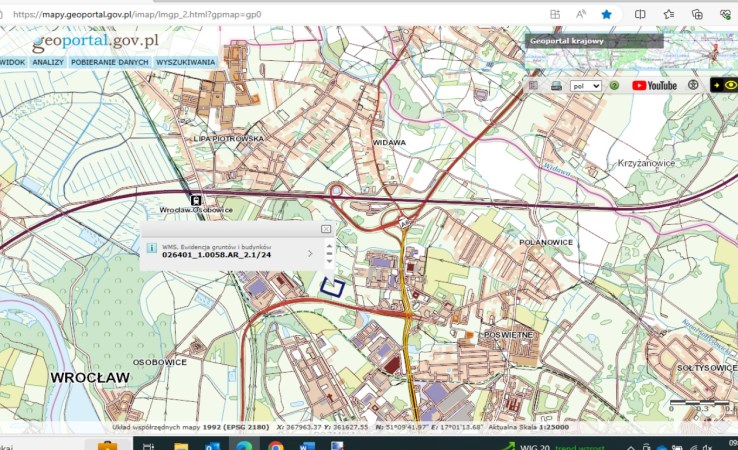Open browser favorites list icon
Screen dimensions: 738x450
[669, 15]
